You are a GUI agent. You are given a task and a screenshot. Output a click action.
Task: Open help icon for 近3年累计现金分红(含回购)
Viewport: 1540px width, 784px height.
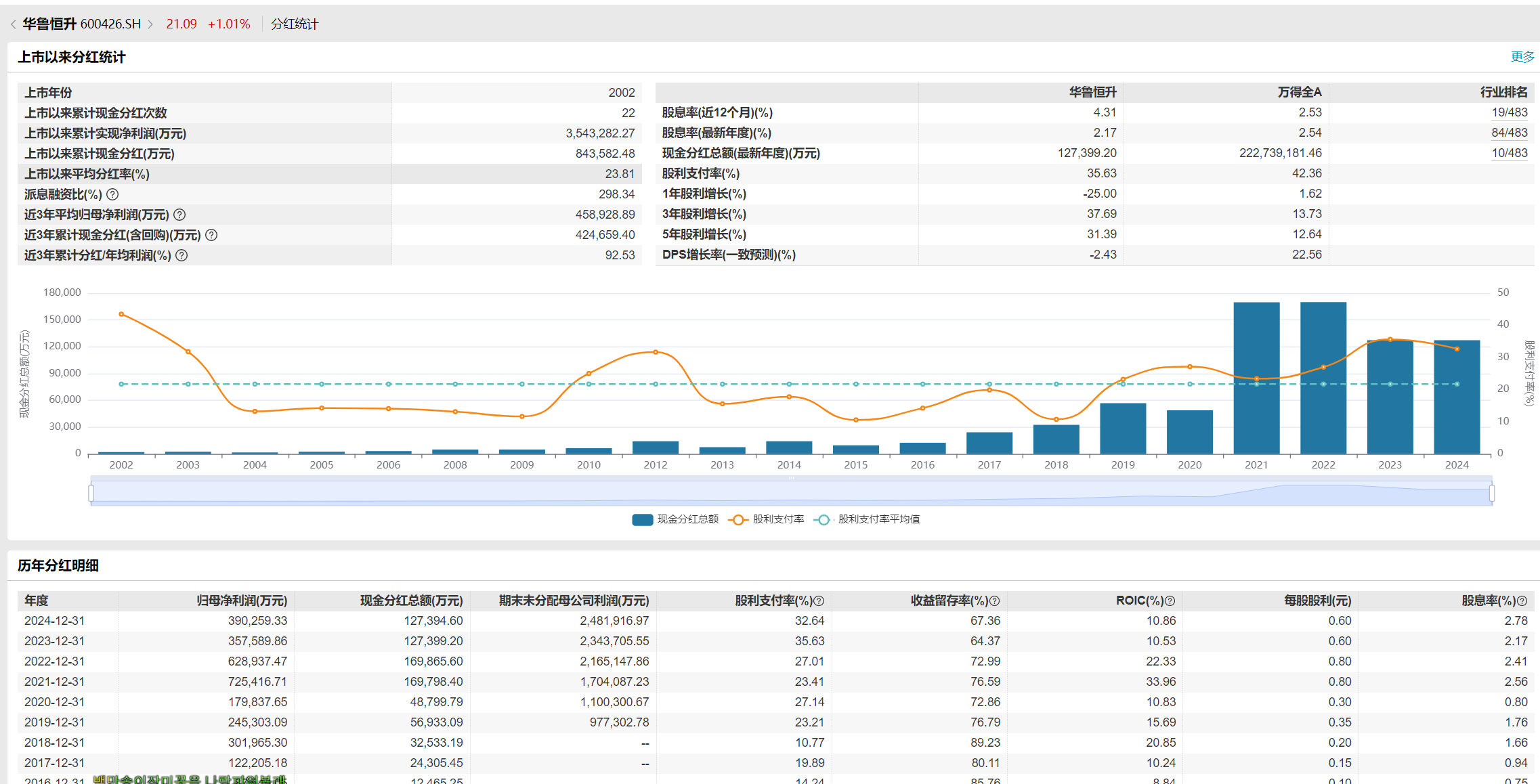click(x=211, y=235)
